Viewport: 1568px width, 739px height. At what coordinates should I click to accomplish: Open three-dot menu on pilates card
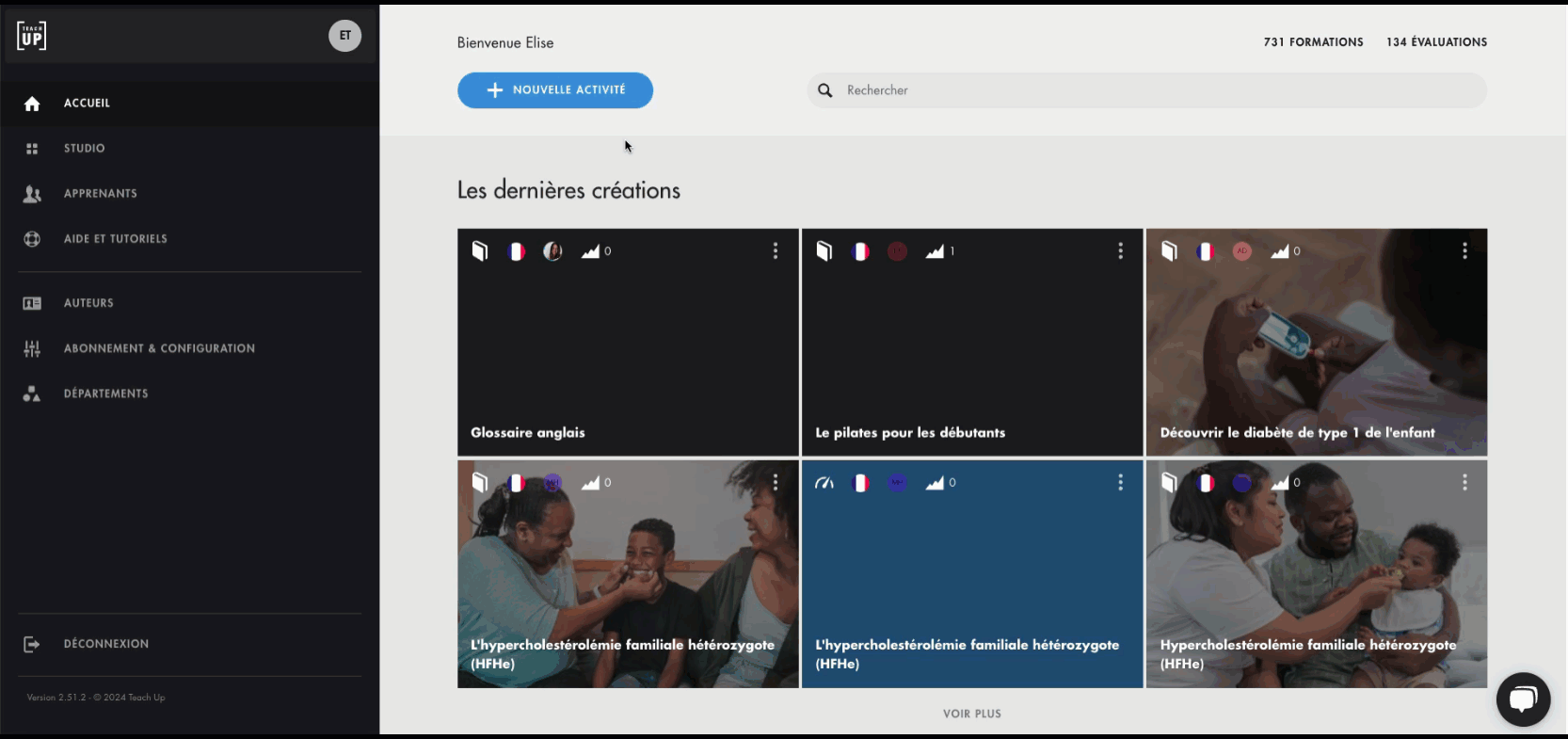1120,251
